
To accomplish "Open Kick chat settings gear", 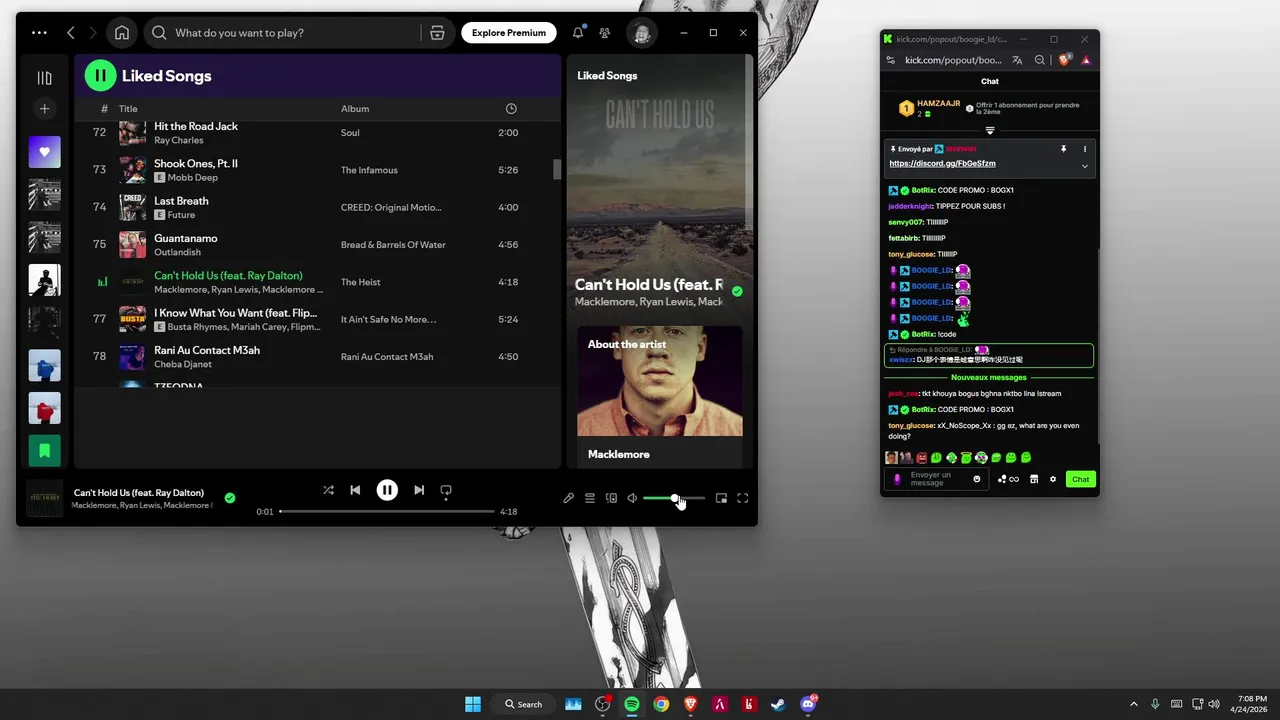I will coord(1053,479).
